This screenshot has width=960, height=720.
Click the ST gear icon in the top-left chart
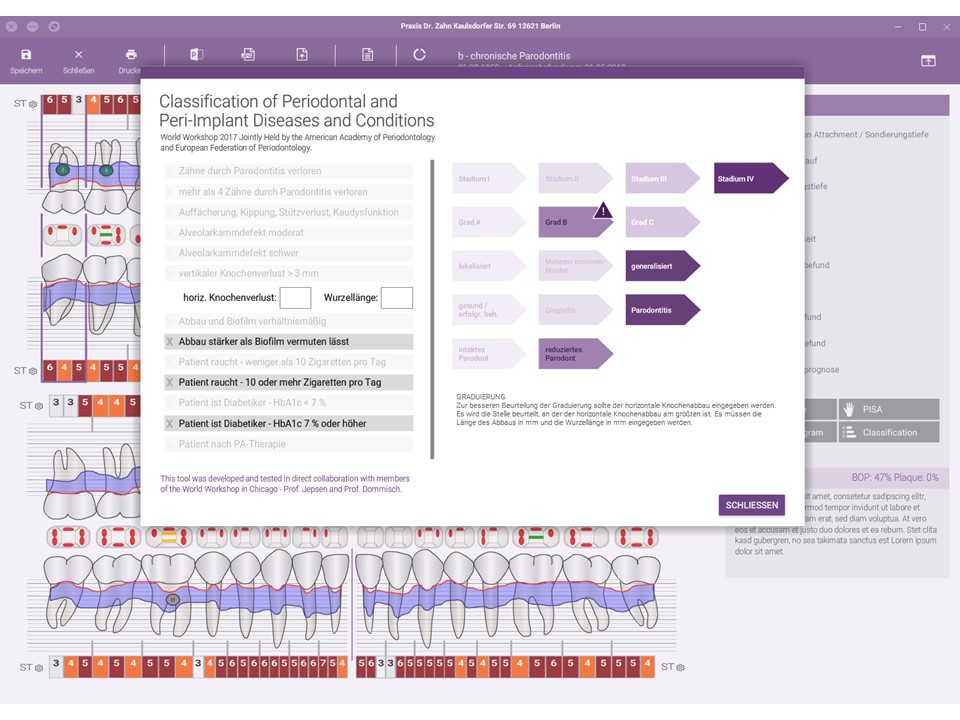(x=33, y=104)
